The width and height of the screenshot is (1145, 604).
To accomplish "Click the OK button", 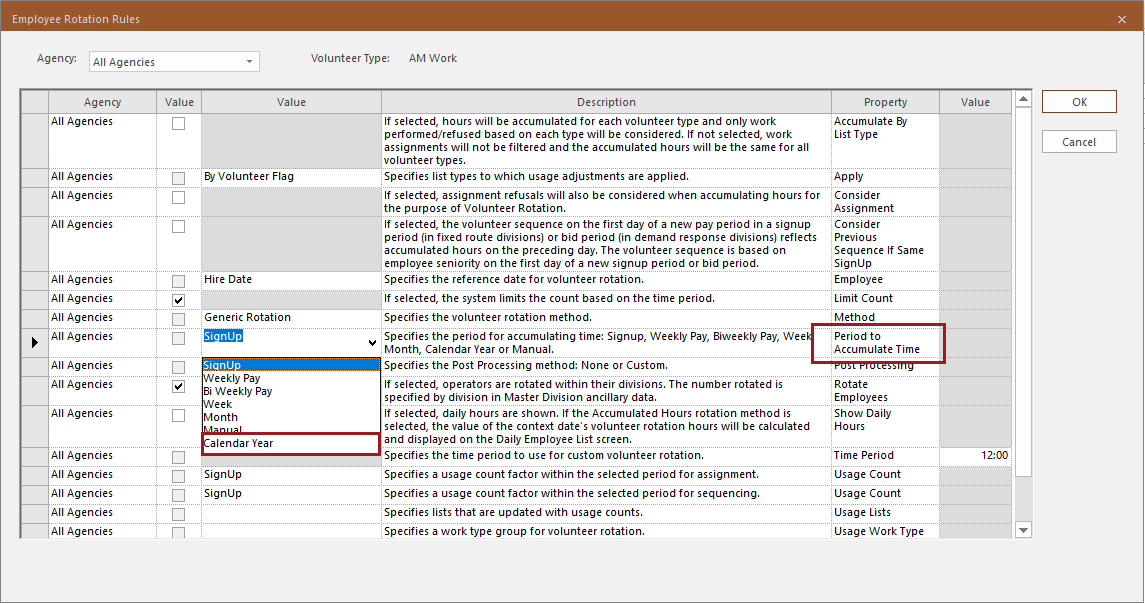I will click(1078, 101).
